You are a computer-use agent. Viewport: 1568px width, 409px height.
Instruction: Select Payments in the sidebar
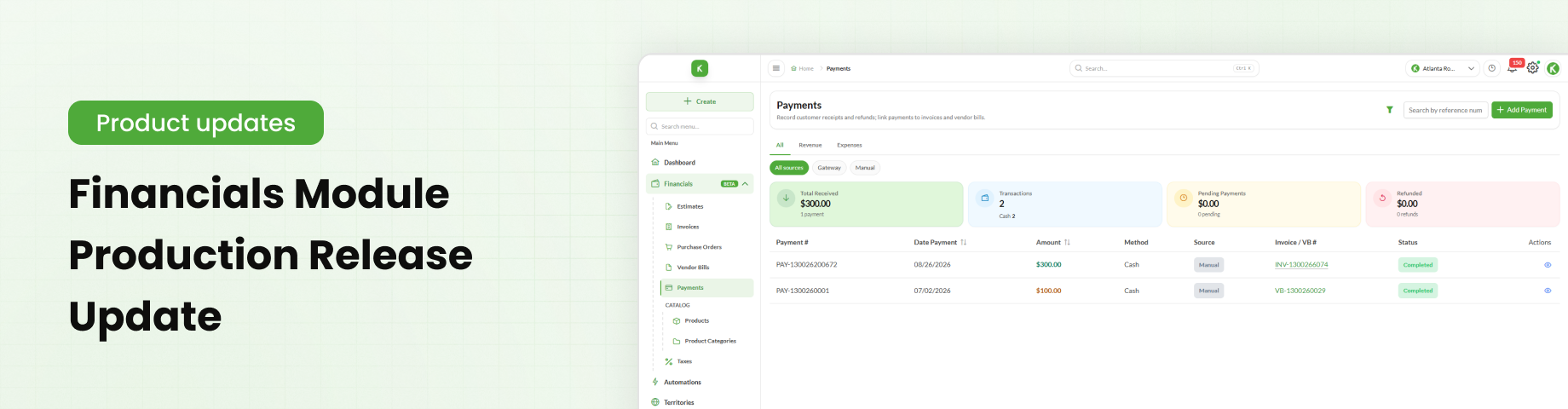(706, 288)
